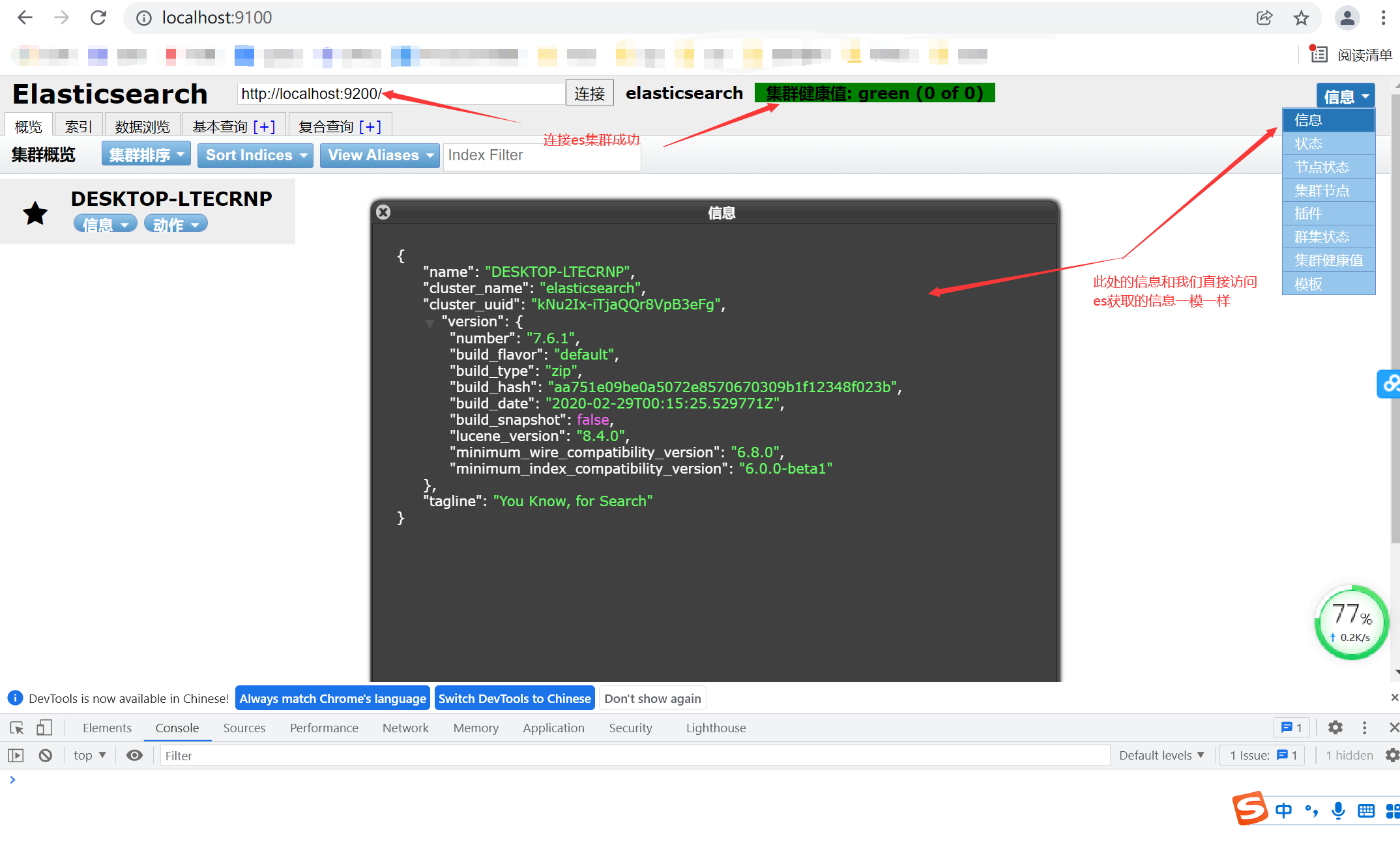Go back with the browser back arrow
1400x843 pixels.
coord(25,18)
